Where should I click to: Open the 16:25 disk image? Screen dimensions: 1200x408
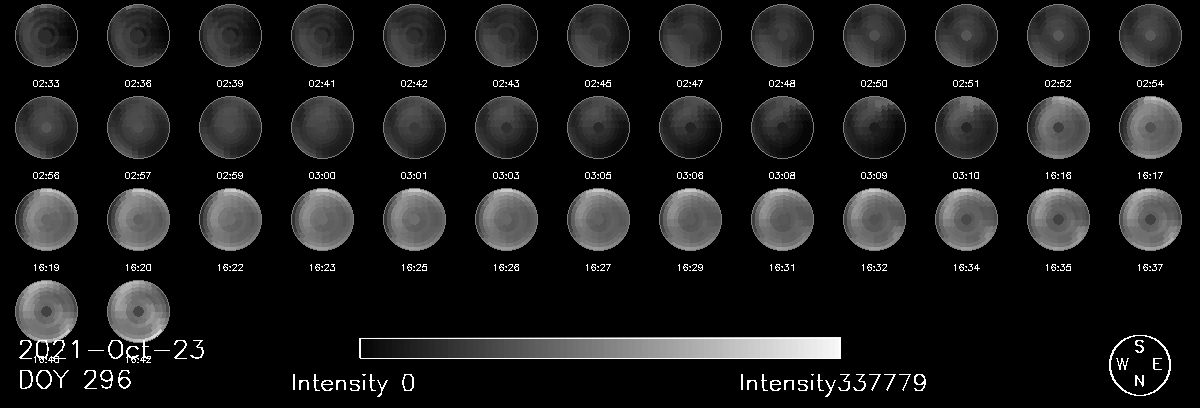point(414,219)
